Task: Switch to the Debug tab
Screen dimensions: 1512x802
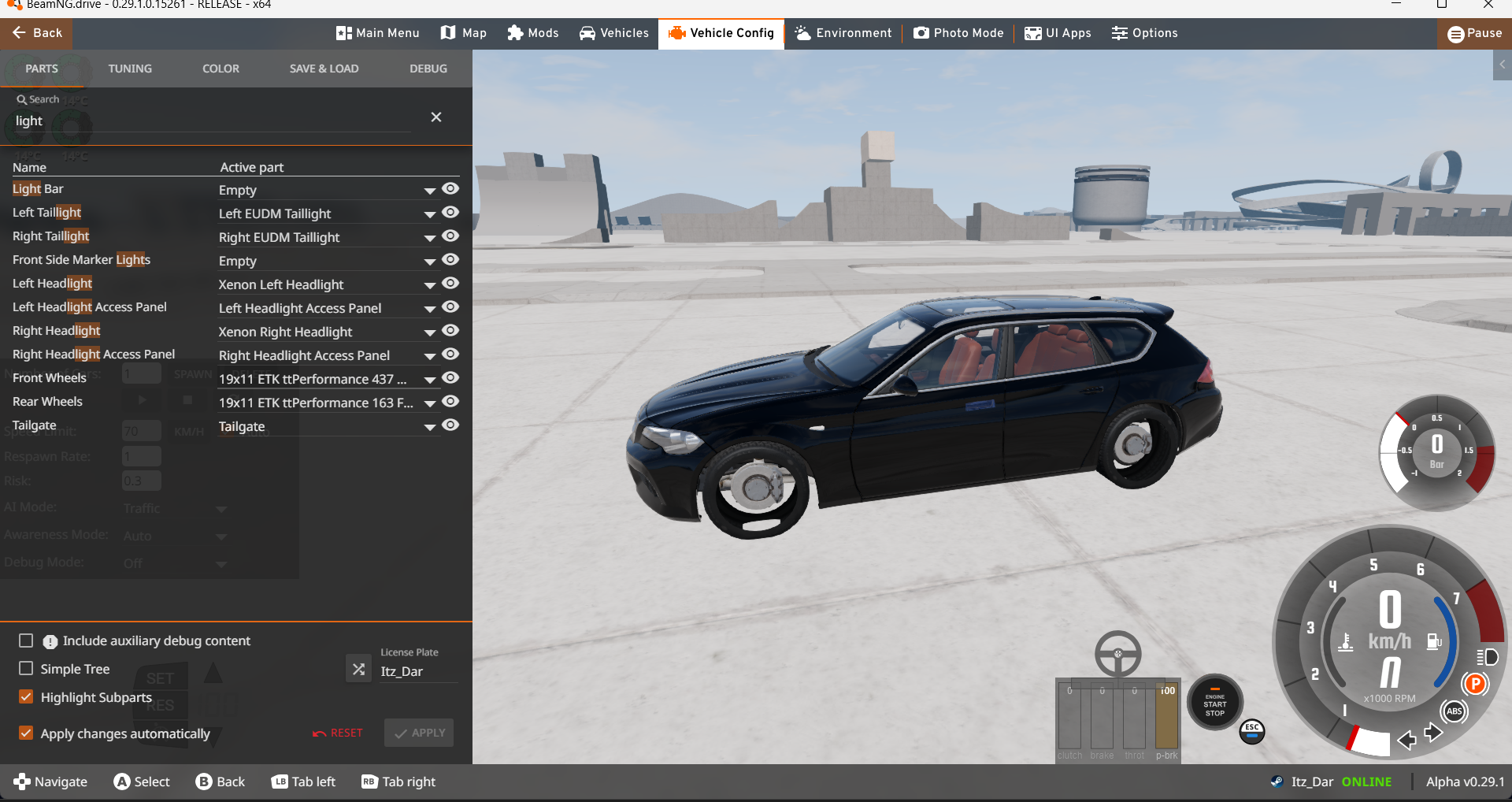Action: click(x=428, y=69)
